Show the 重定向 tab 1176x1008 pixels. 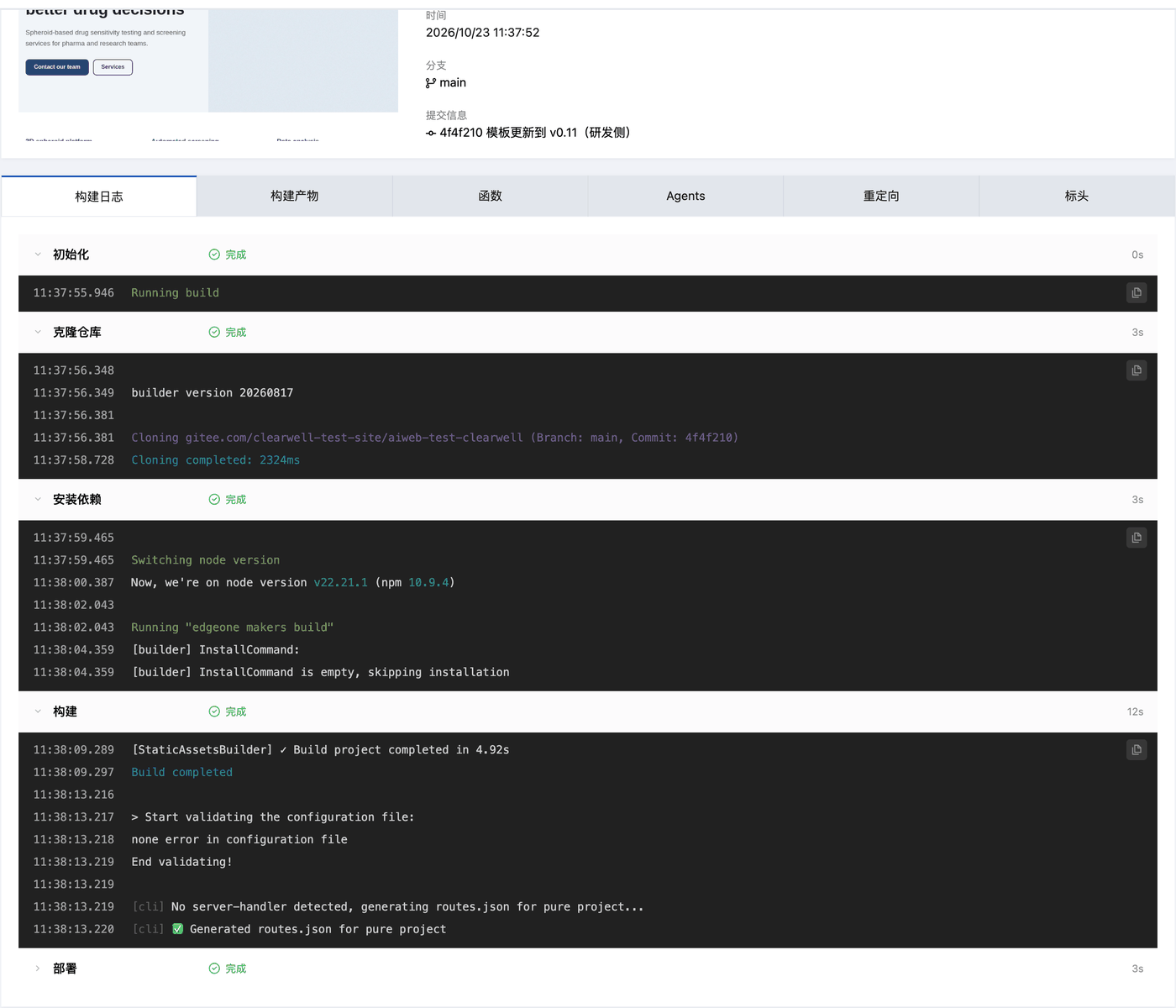881,196
